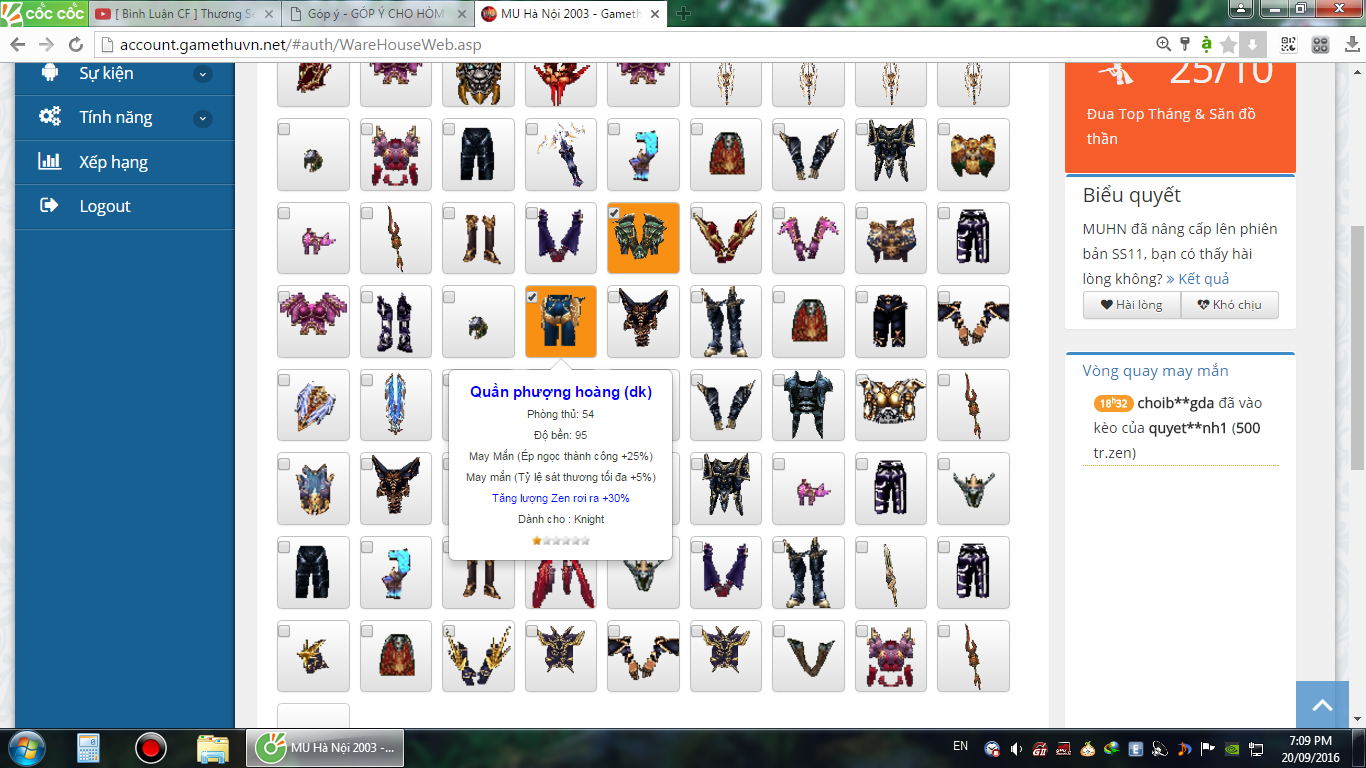Select the blue crystal sword item
Screen dimensions: 1366x768
(395, 405)
